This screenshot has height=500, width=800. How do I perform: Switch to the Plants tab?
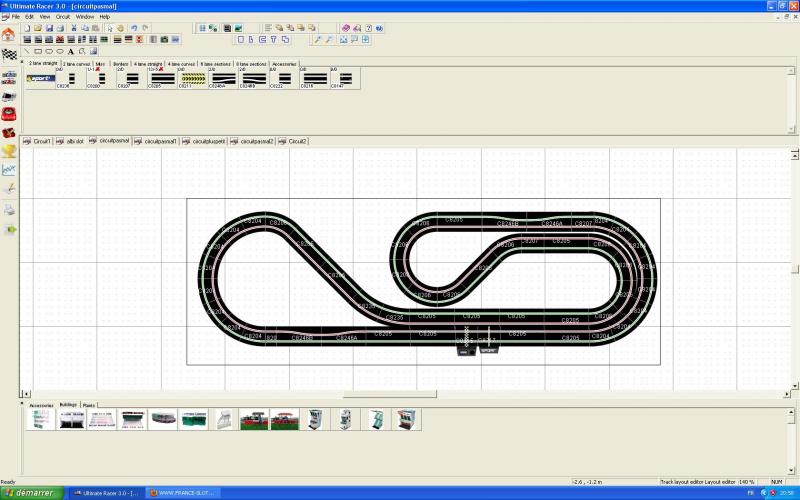(x=89, y=405)
